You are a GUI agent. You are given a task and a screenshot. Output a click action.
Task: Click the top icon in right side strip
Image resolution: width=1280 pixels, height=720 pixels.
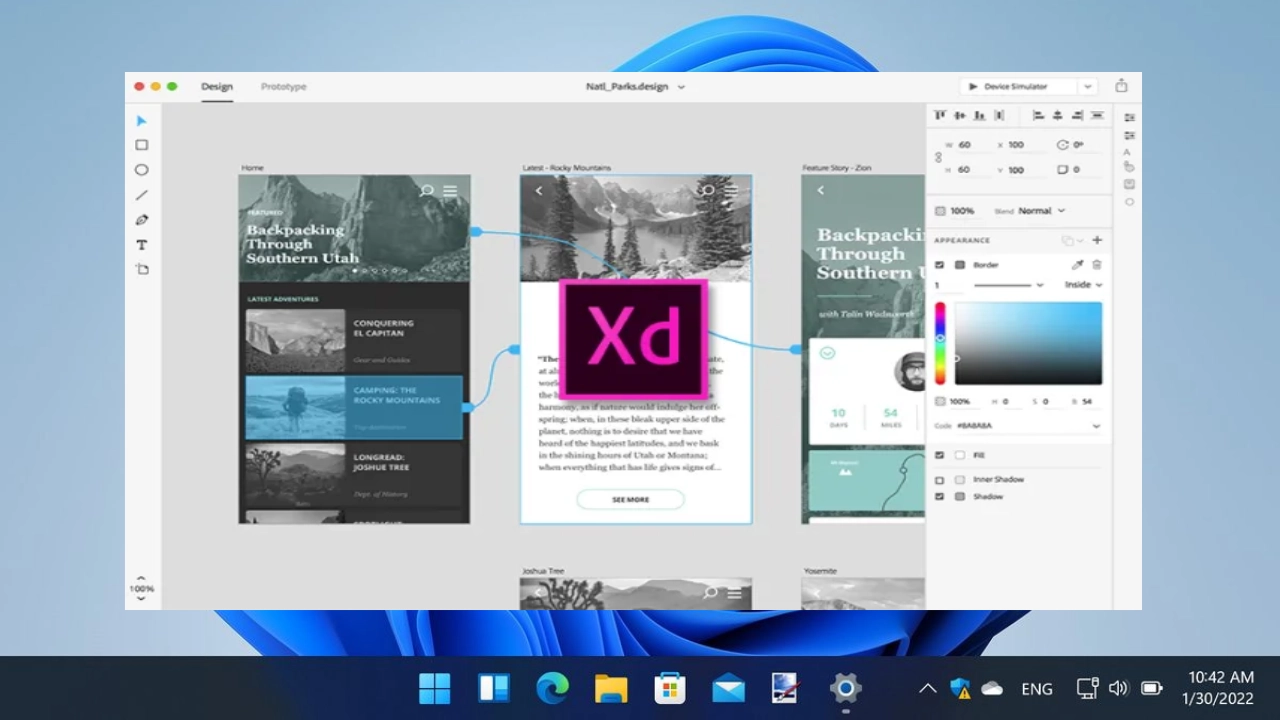pyautogui.click(x=1129, y=117)
